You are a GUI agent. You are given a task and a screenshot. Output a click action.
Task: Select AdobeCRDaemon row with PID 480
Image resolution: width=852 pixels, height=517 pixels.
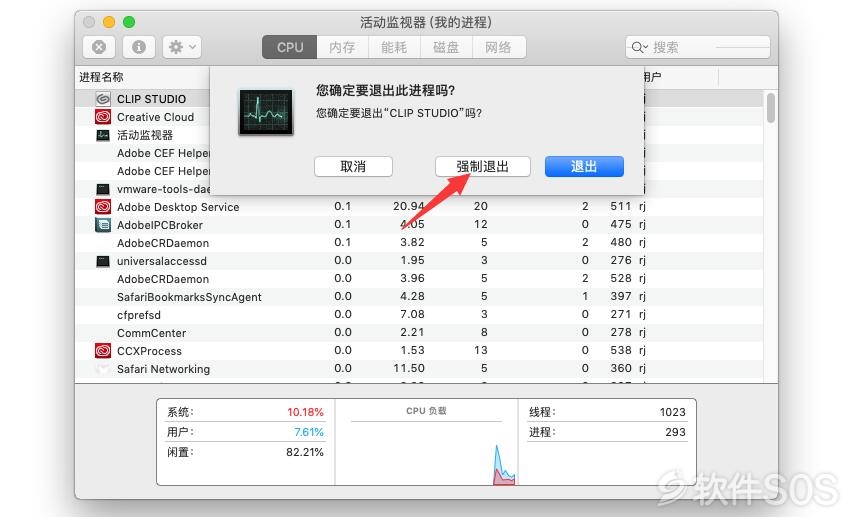(418, 242)
